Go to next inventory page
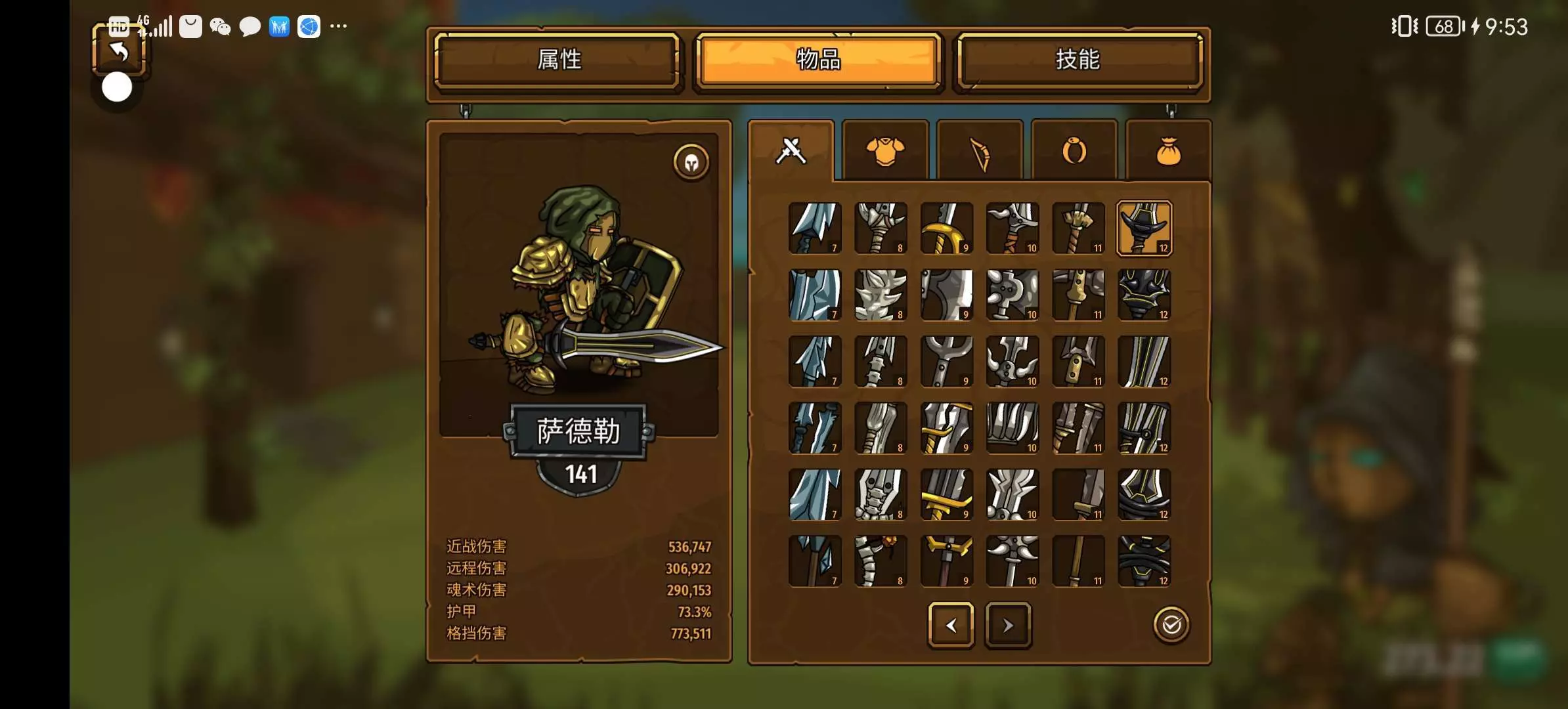Screen dimensions: 1568x709 pyautogui.click(x=1008, y=626)
